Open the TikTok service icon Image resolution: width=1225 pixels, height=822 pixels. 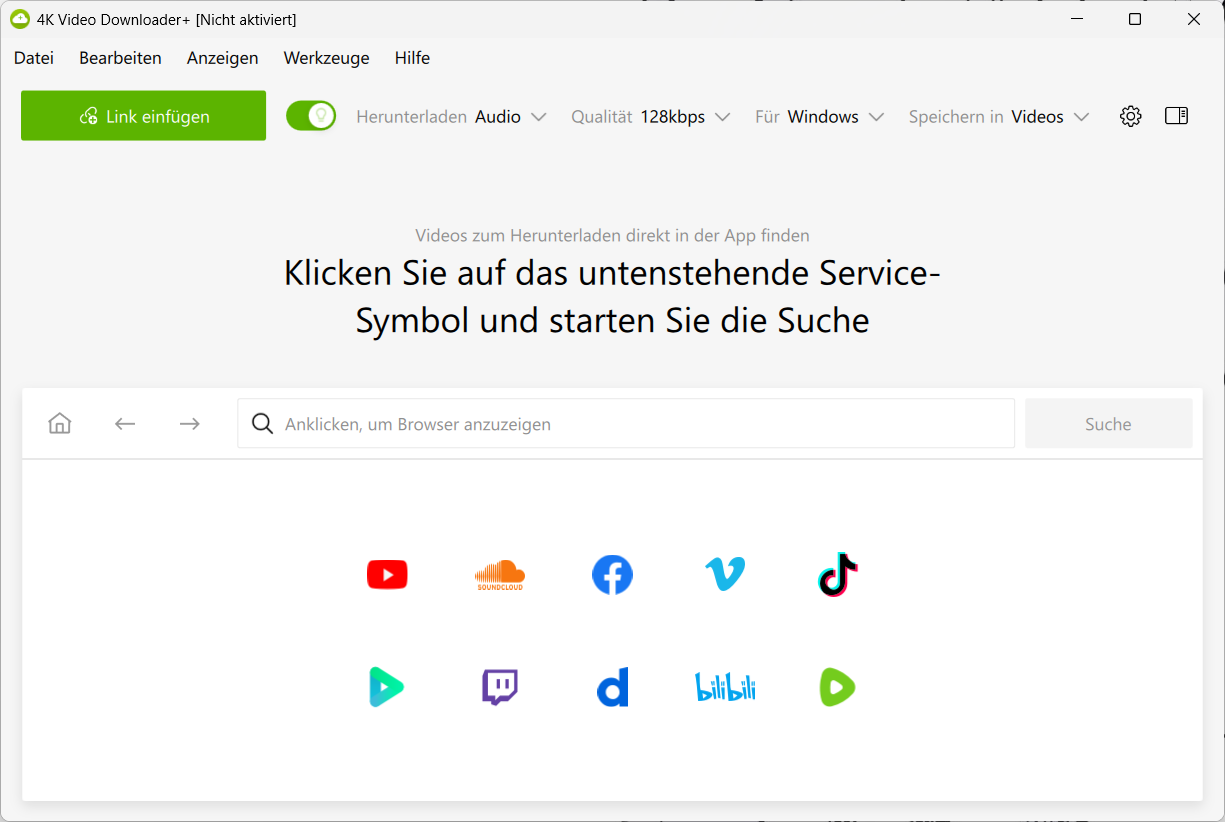tap(838, 575)
